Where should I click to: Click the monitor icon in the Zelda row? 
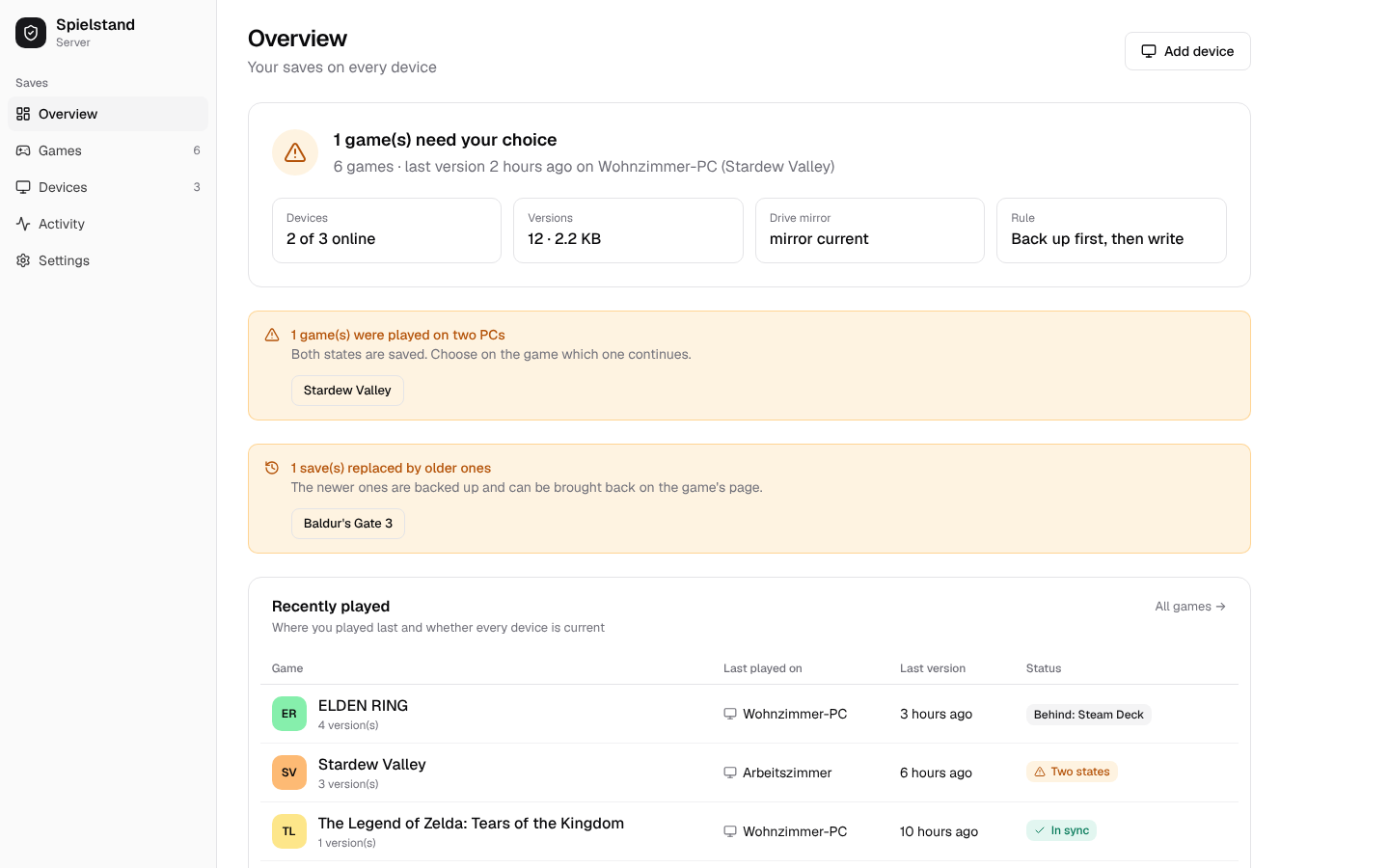(x=730, y=831)
